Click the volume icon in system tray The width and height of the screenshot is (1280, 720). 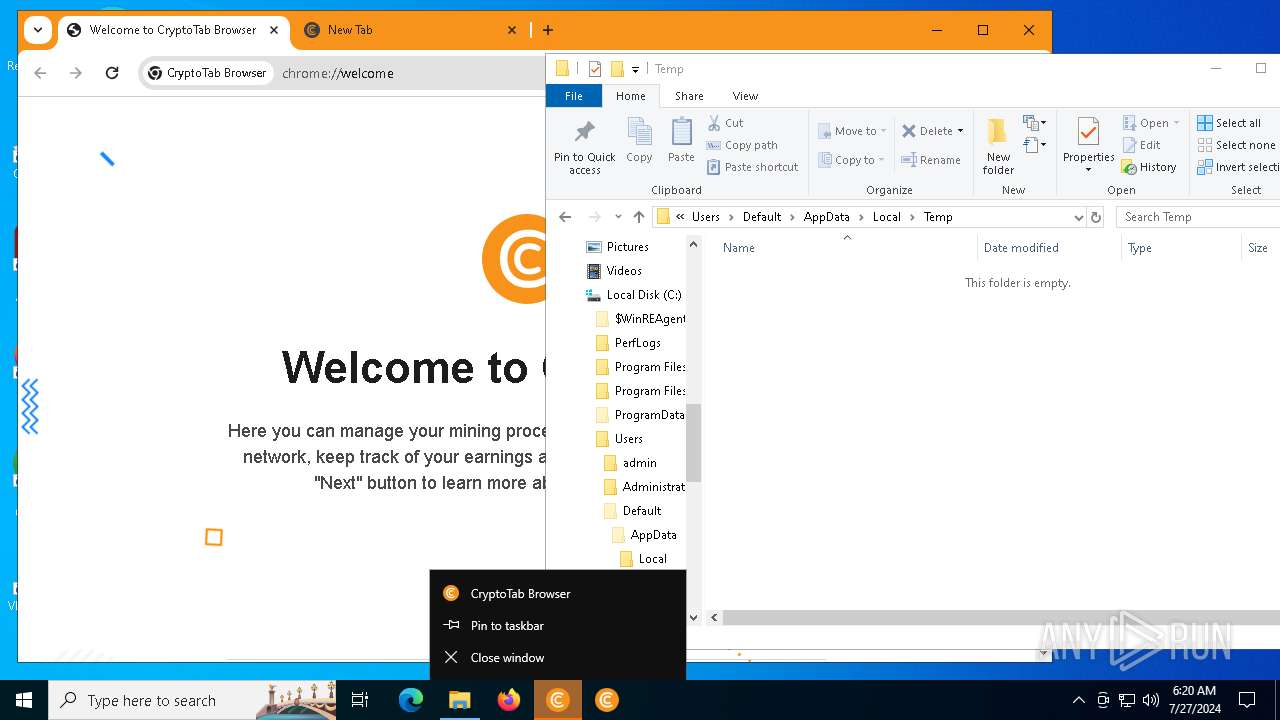[1150, 700]
